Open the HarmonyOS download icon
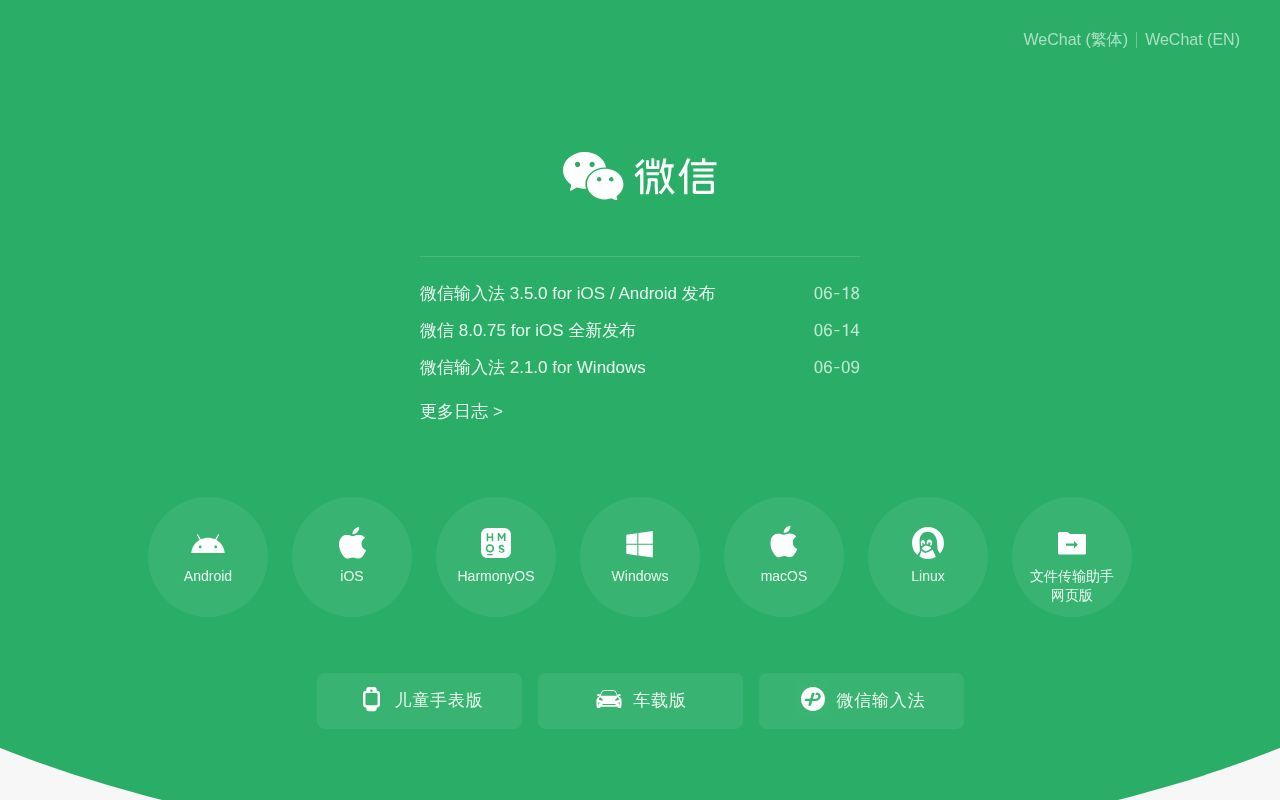This screenshot has height=800, width=1280. point(496,543)
